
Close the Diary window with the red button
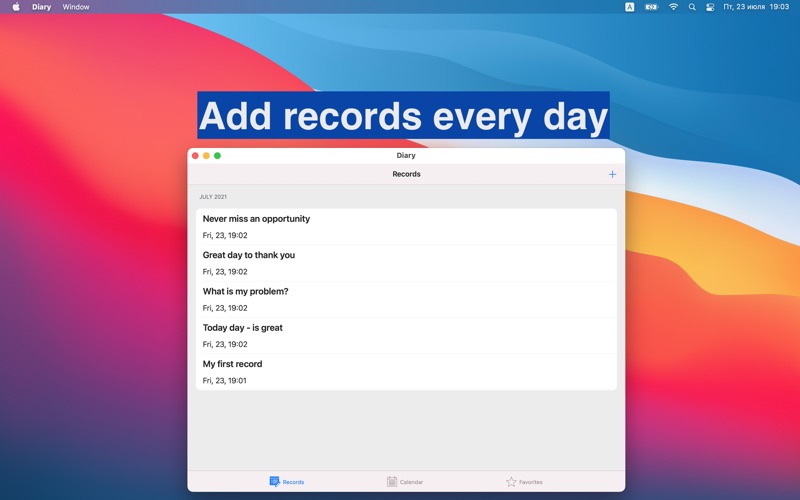click(x=195, y=156)
